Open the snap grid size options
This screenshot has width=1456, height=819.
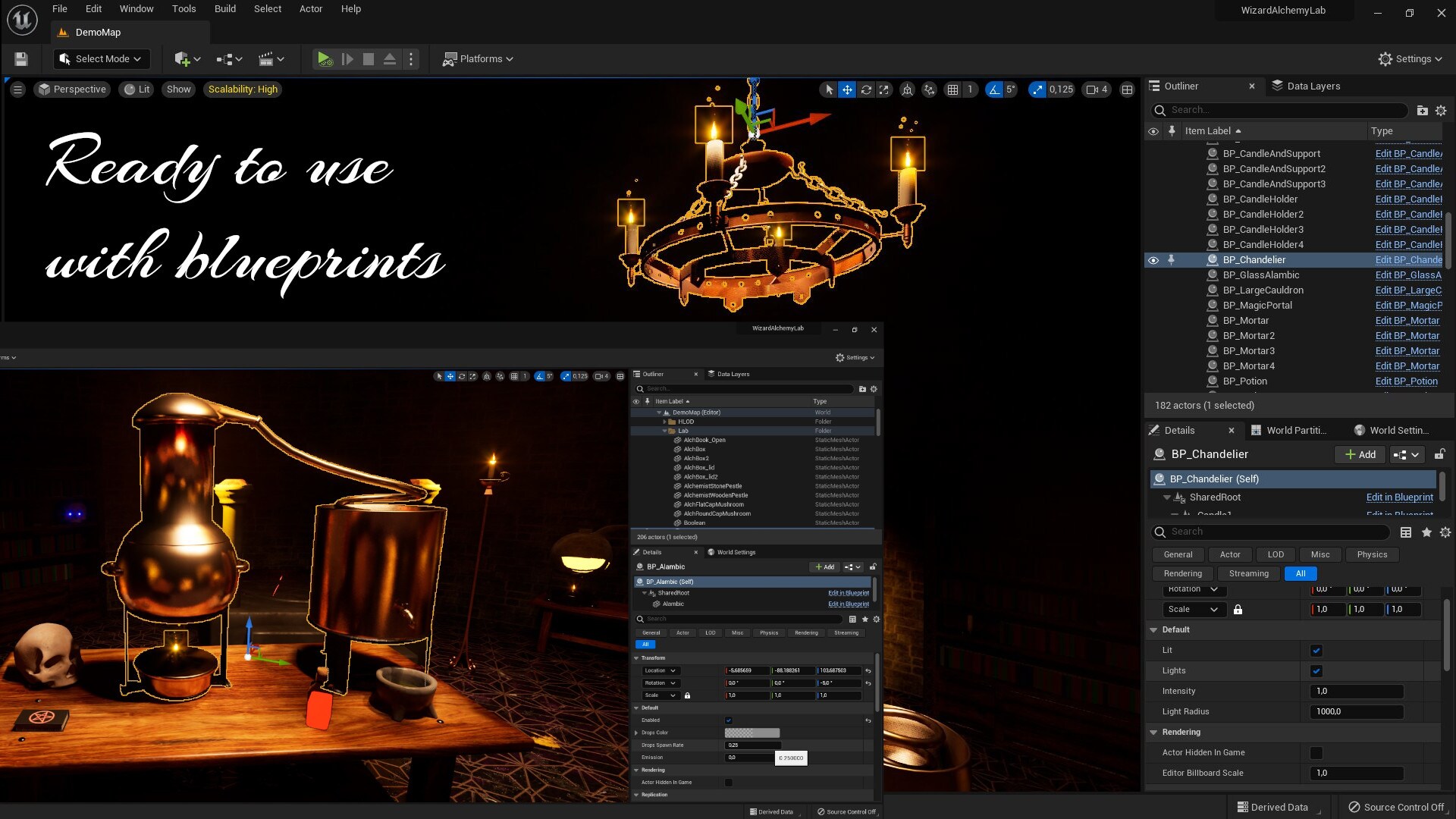[x=969, y=89]
